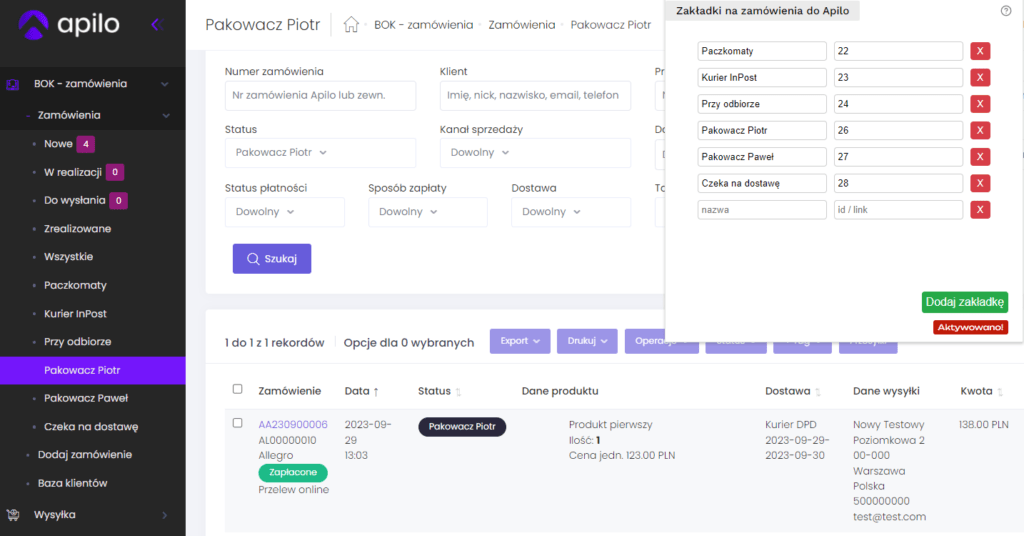Click the home icon in breadcrumb

350,24
